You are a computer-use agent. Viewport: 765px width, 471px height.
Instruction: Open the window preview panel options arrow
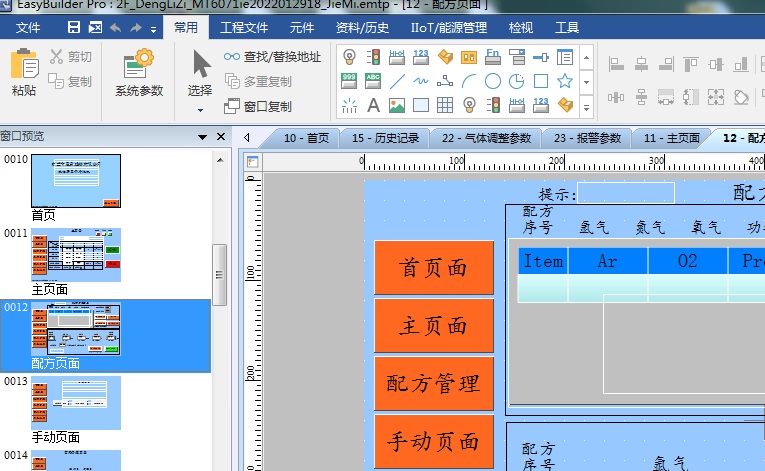pyautogui.click(x=201, y=137)
